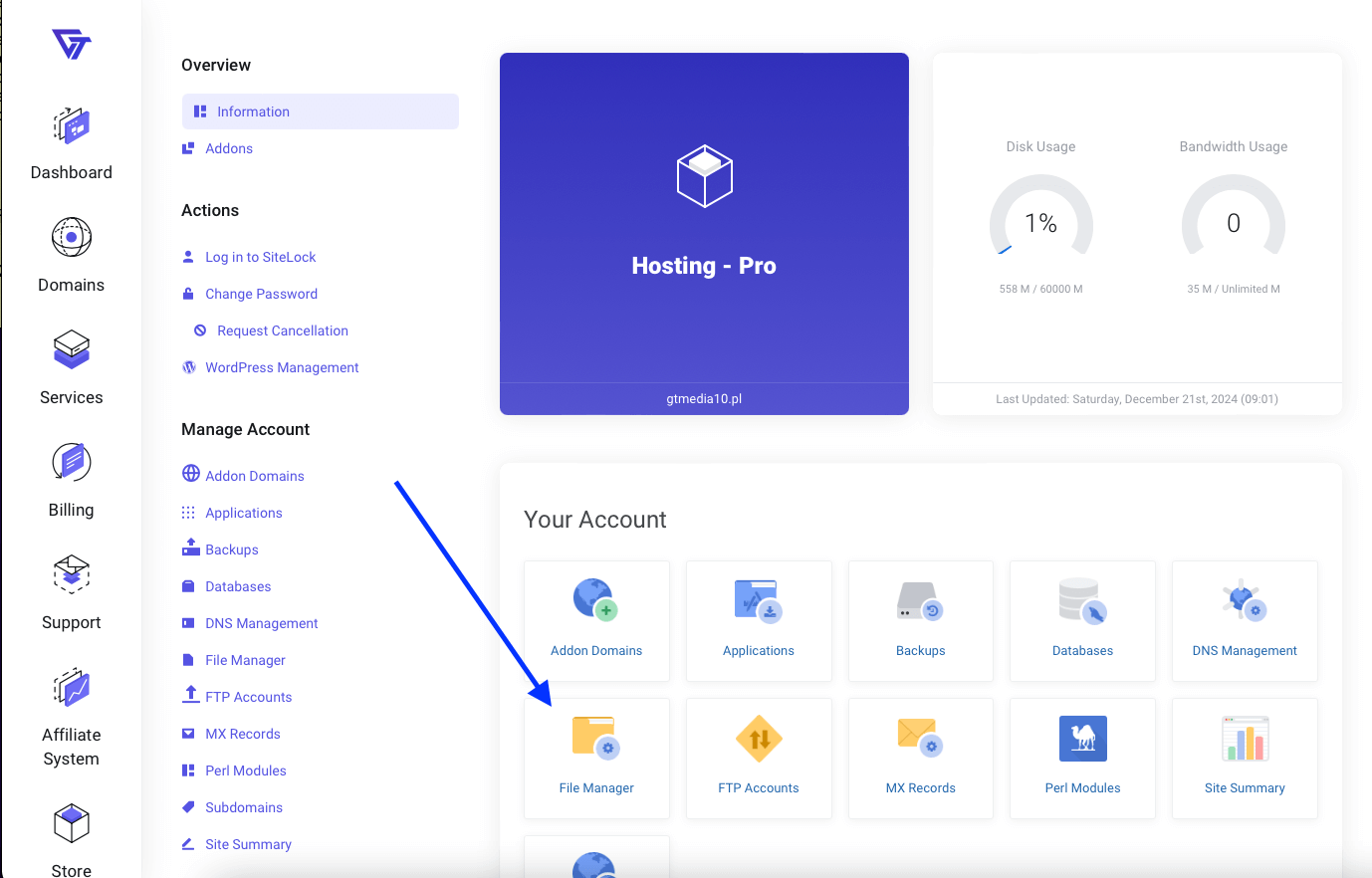Click the FTP Accounts tile label
The height and width of the screenshot is (878, 1372).
[759, 787]
